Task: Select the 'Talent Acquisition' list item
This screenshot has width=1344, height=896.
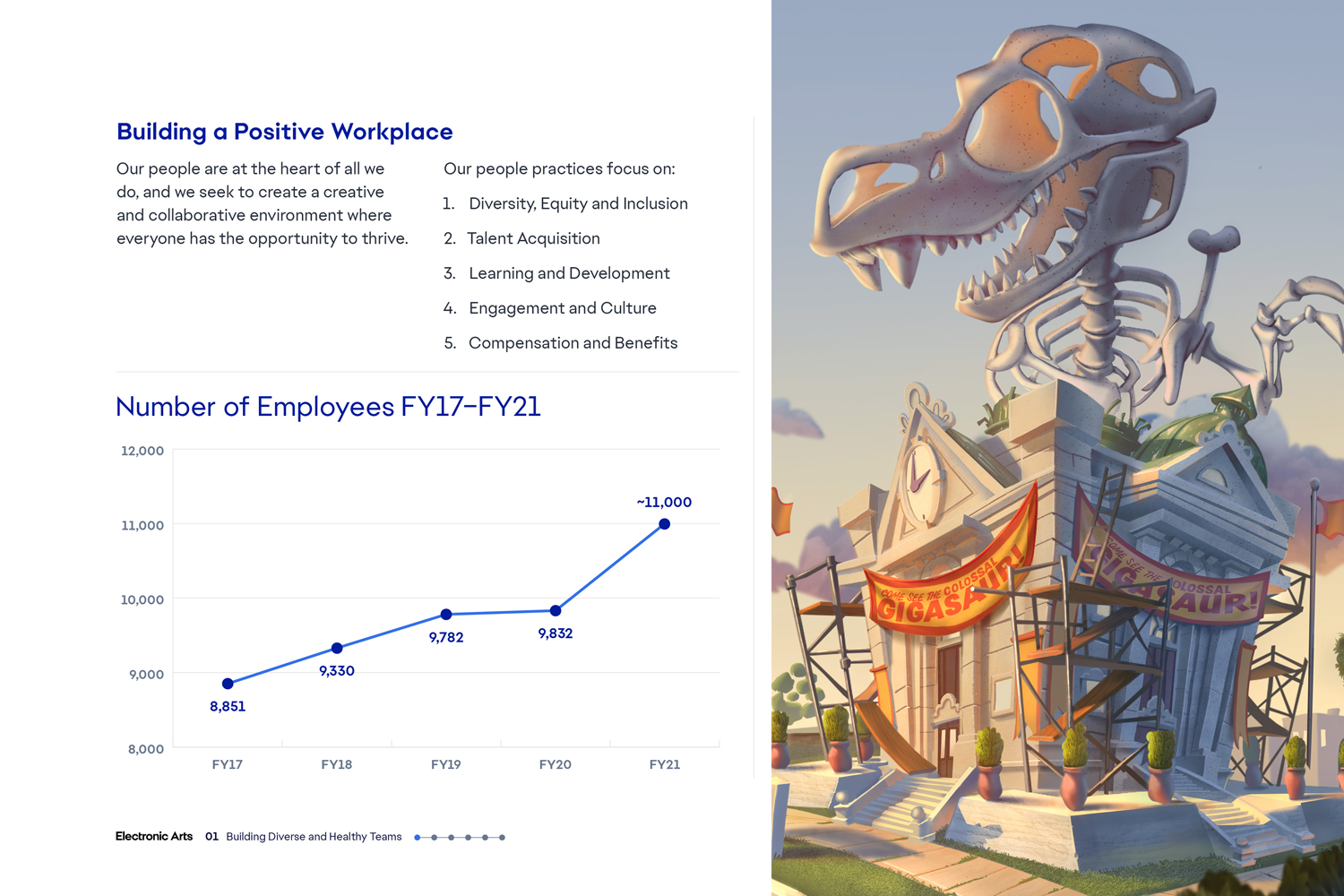Action: 533,238
